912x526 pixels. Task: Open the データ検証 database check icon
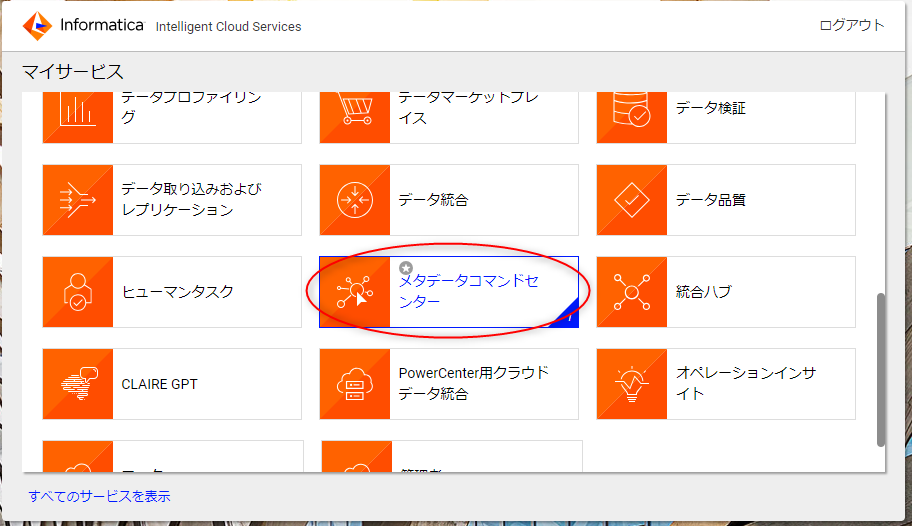click(632, 117)
